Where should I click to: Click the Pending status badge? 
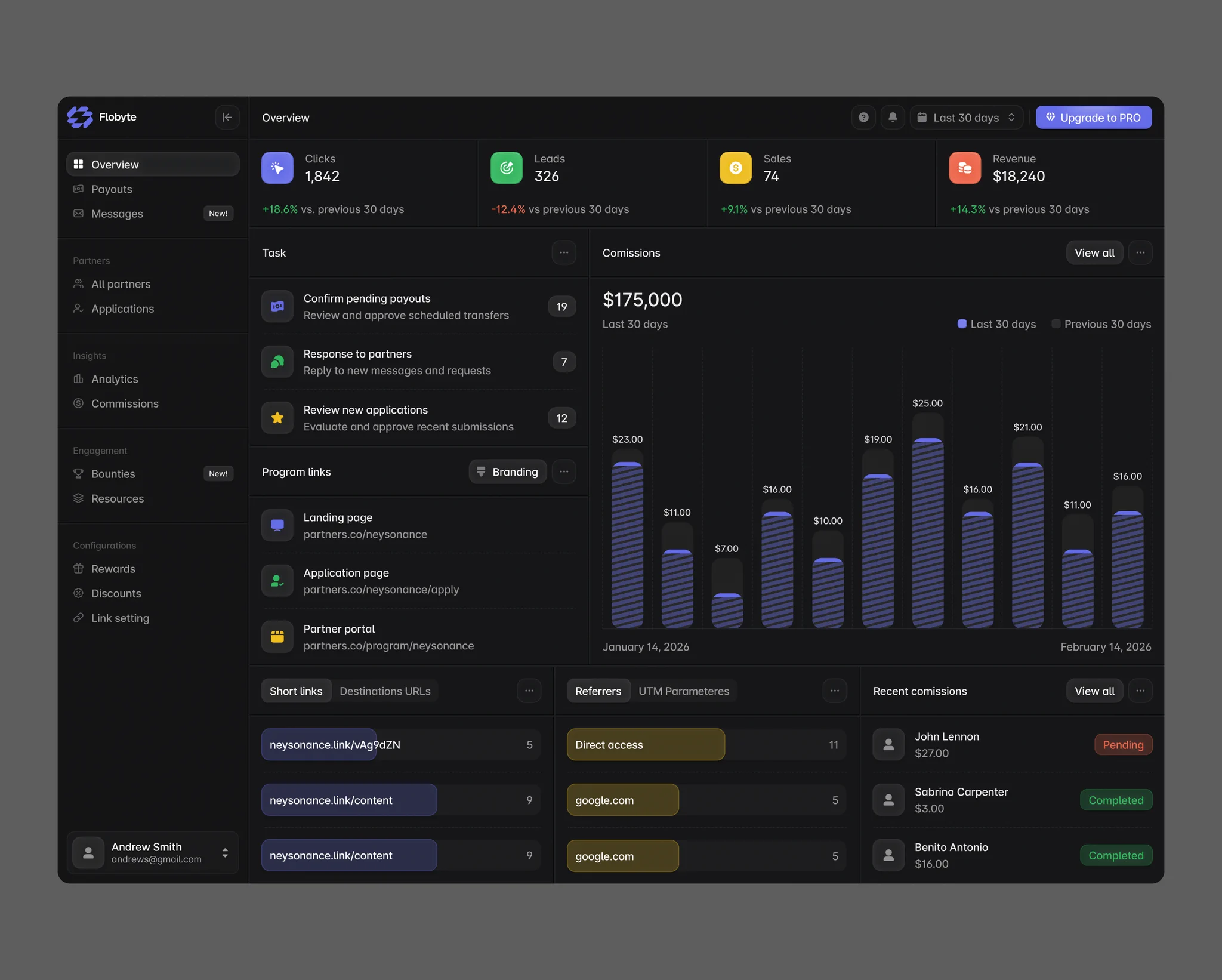(x=1123, y=744)
